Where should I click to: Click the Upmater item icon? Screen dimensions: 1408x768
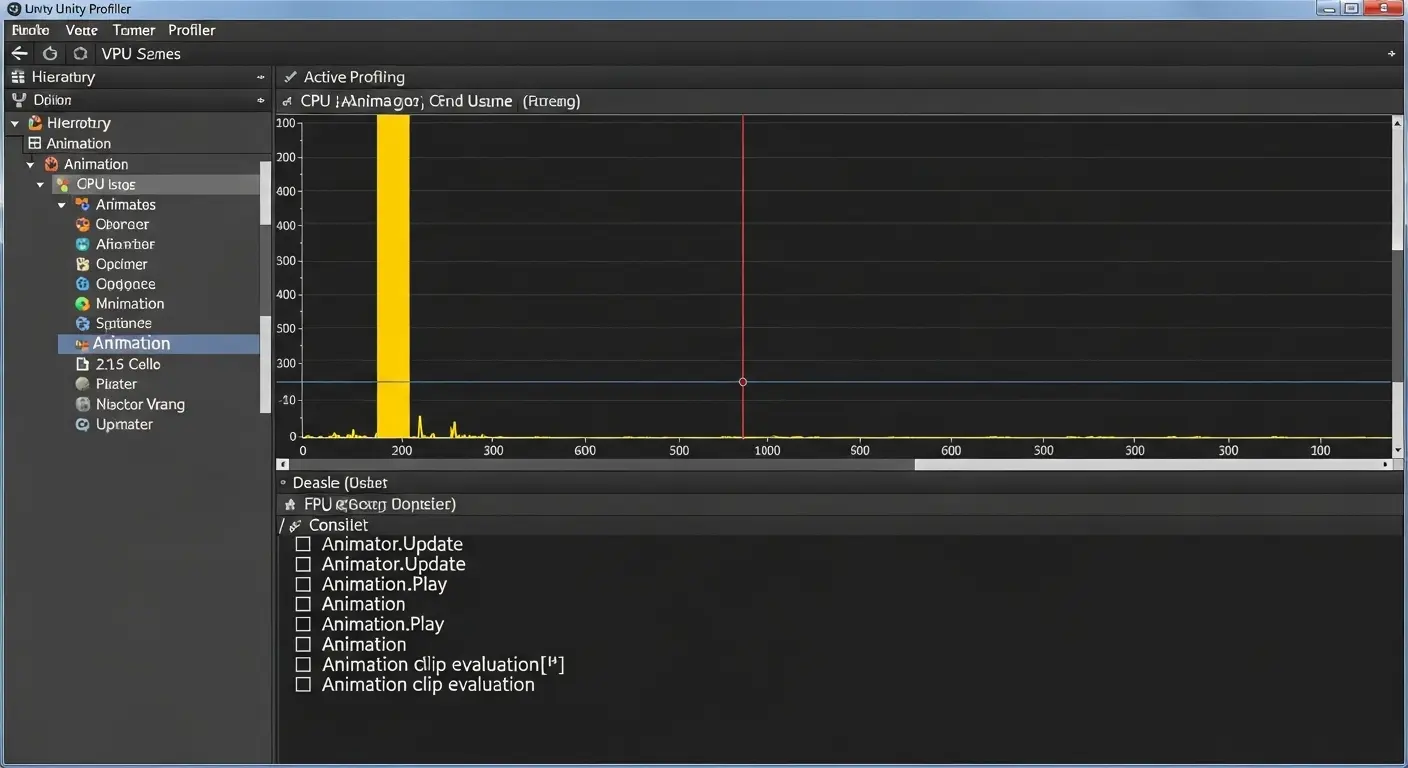(83, 425)
